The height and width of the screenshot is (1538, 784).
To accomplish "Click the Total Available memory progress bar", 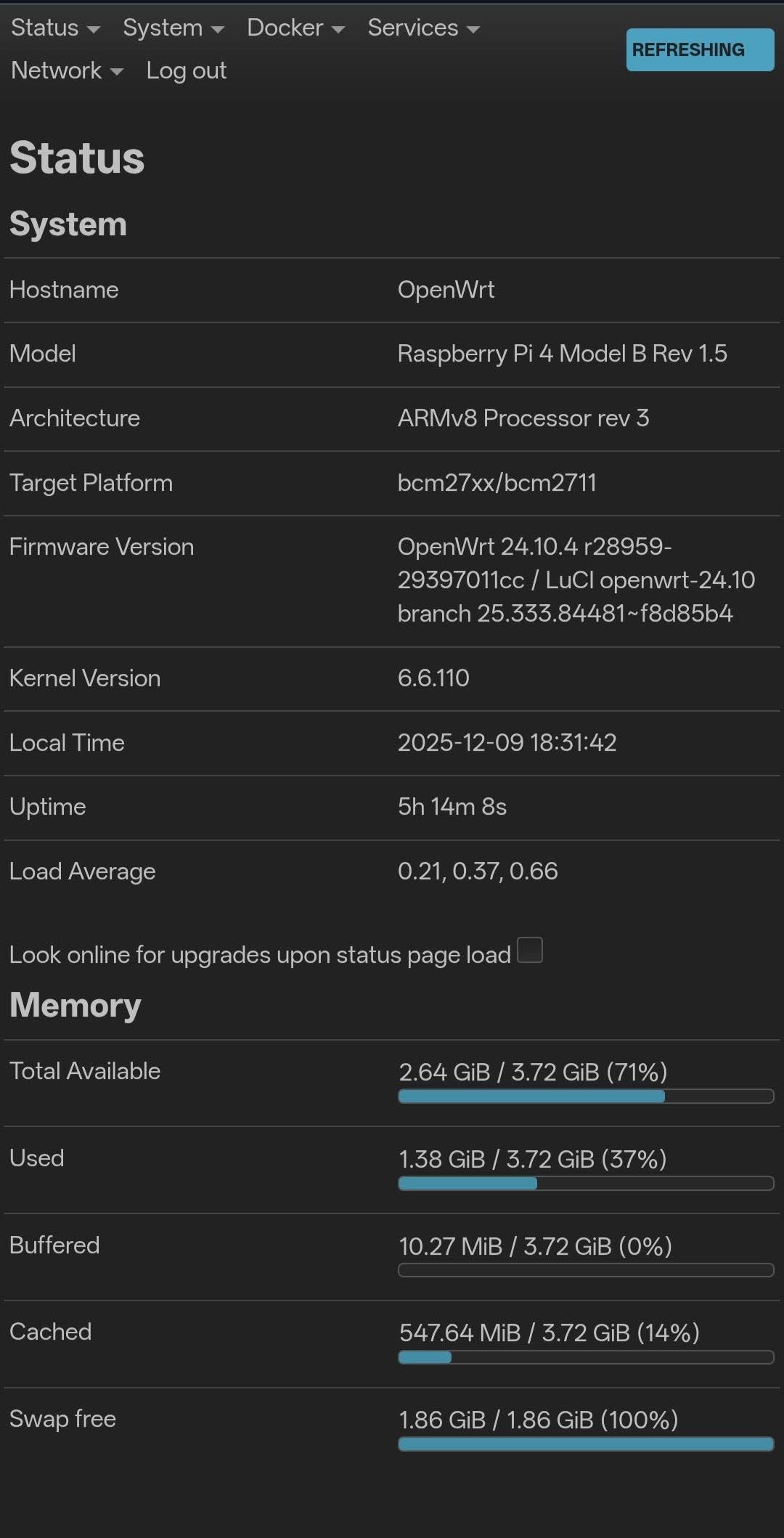I will pos(586,1096).
